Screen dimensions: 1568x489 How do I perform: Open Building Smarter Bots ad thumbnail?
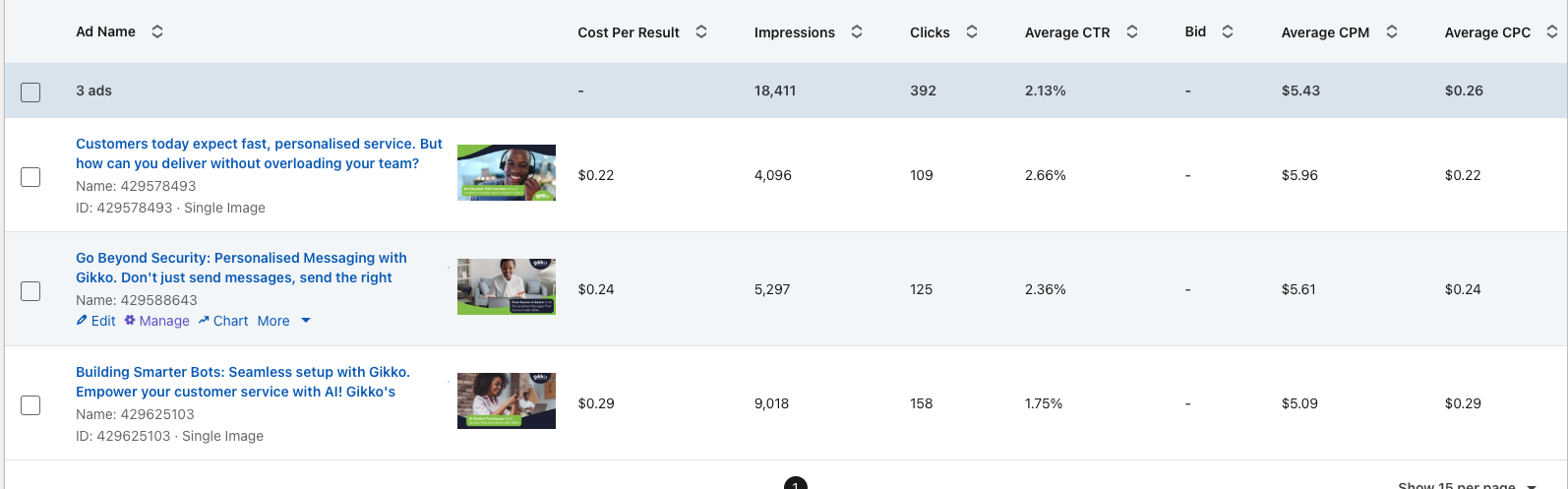point(506,400)
